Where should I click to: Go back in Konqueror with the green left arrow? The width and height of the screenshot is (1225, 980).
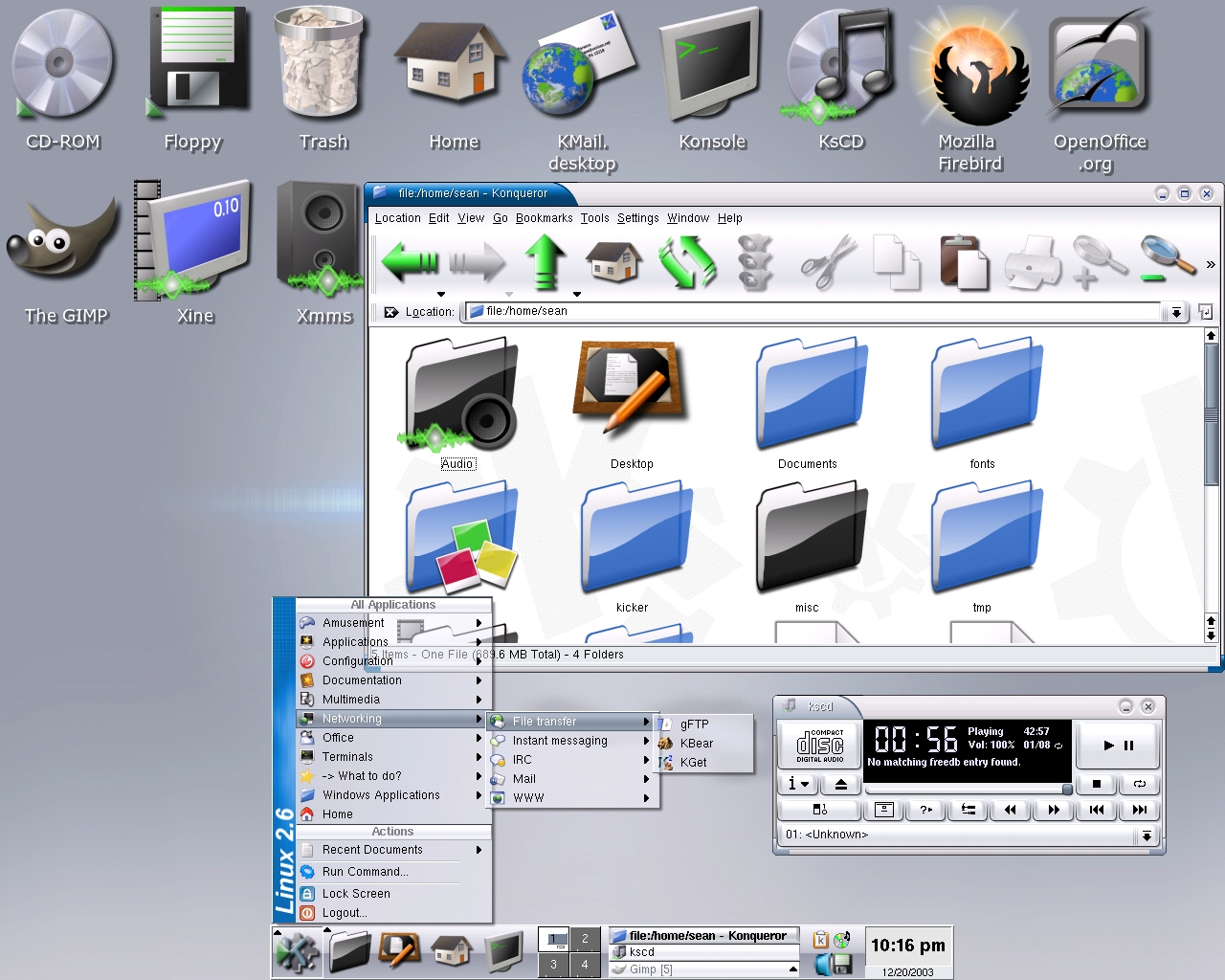pyautogui.click(x=410, y=261)
